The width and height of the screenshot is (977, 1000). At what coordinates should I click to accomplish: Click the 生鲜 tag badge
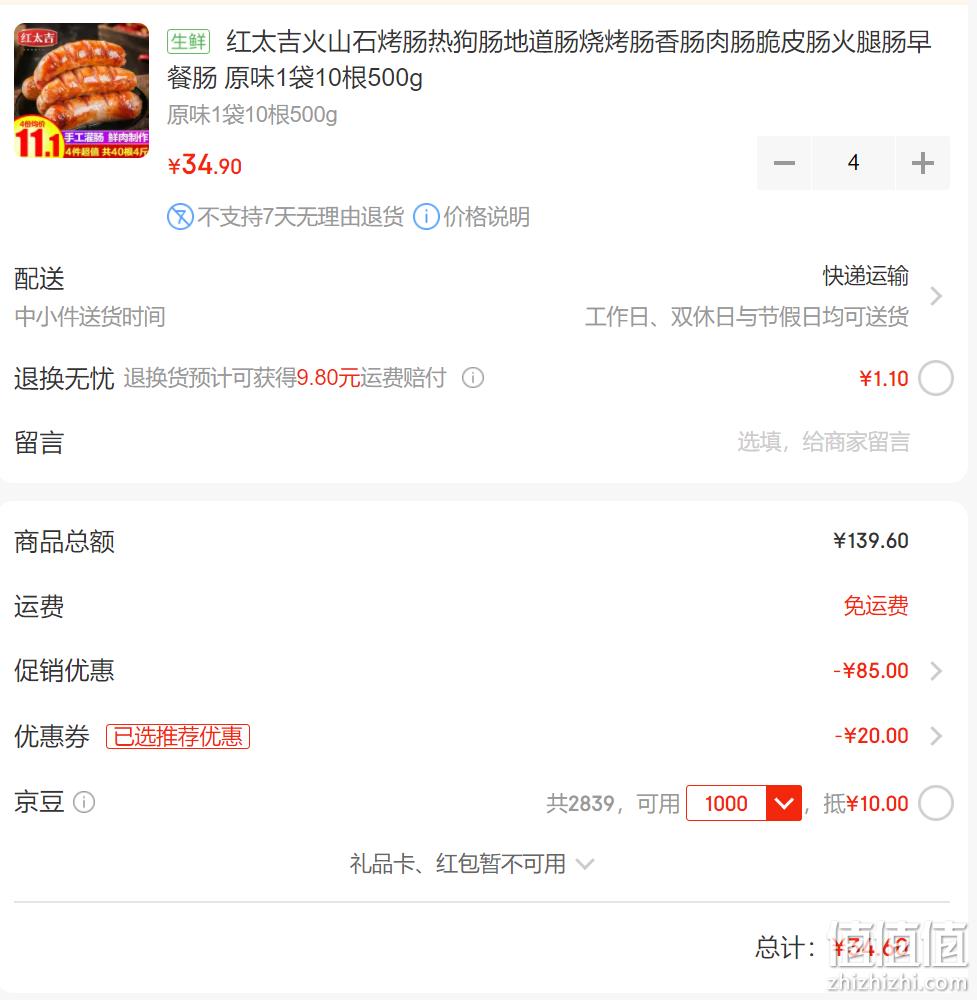(x=189, y=42)
